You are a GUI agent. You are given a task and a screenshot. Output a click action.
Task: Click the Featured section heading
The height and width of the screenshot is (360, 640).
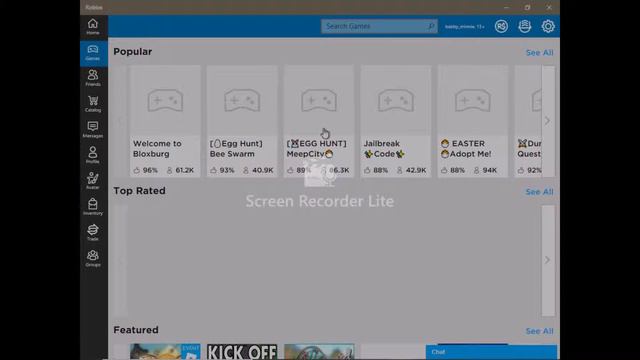pyautogui.click(x=136, y=330)
